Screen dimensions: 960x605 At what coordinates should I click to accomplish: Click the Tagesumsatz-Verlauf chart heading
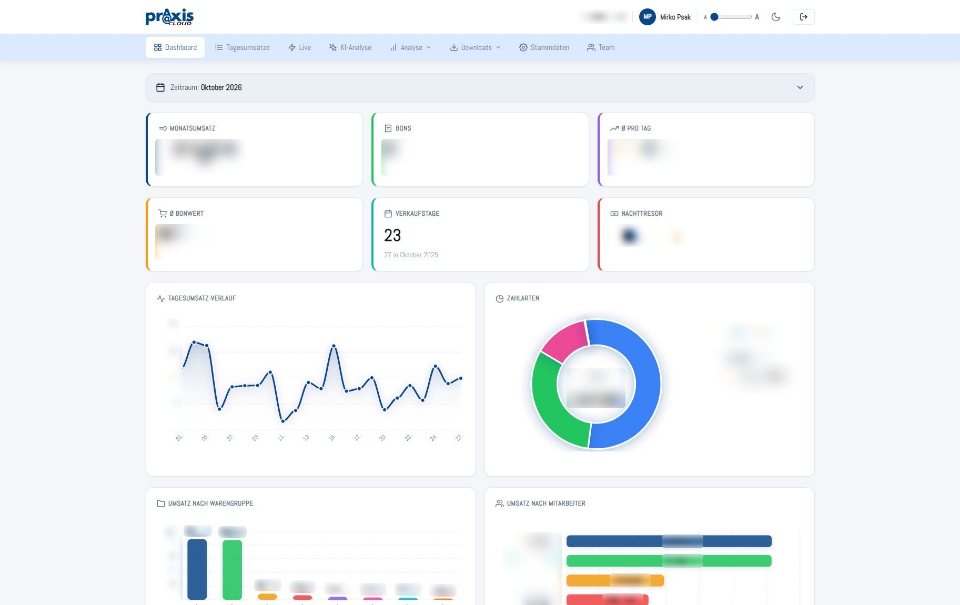202,298
